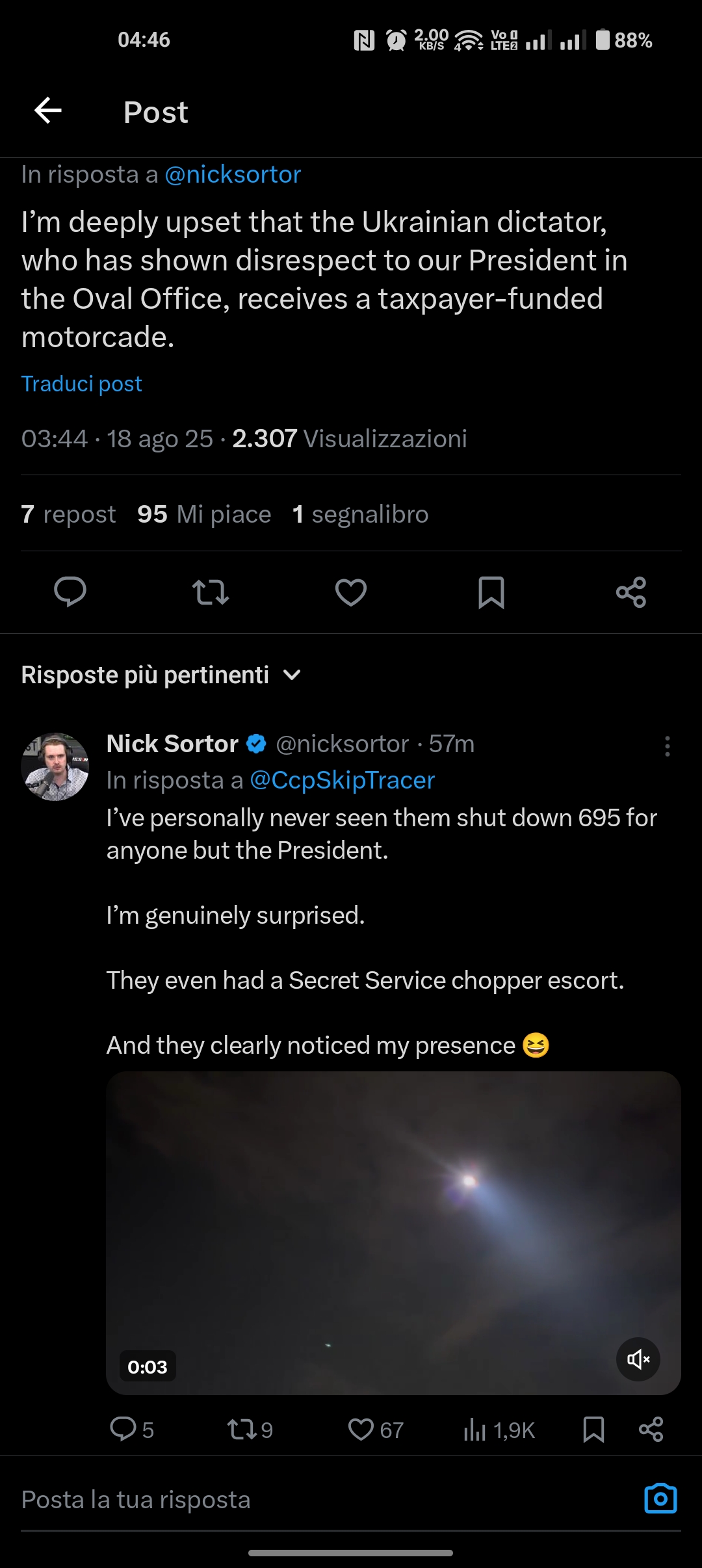Like Nick Sortor's reply with 67 likes

tap(361, 1430)
